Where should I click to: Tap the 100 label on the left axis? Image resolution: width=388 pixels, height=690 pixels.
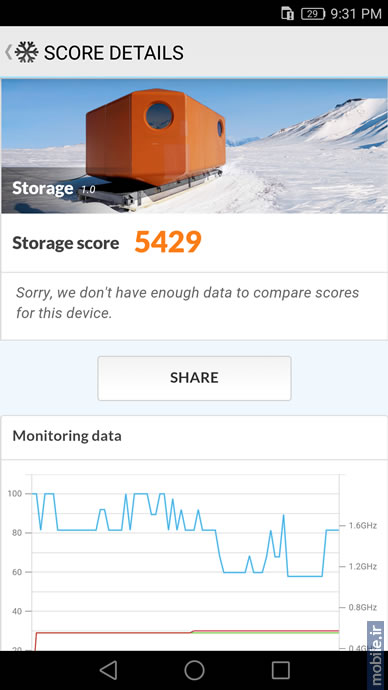click(x=15, y=494)
